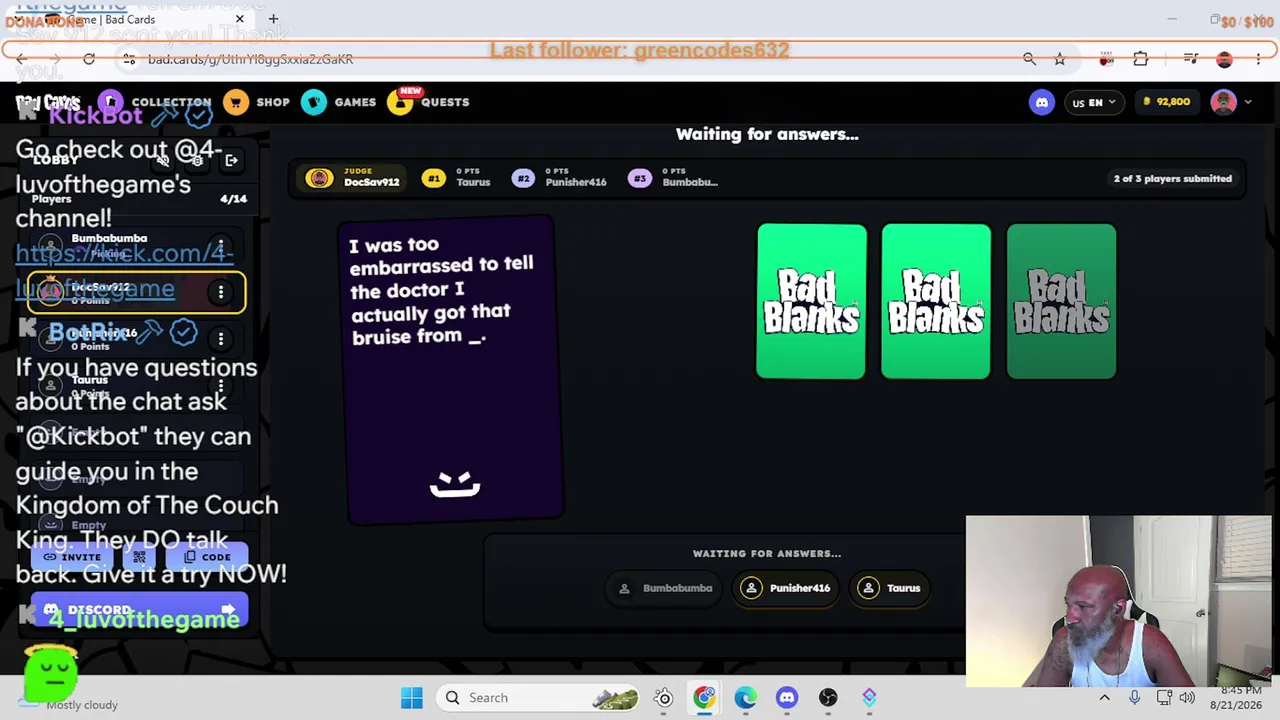
Task: Click the 92,800 coins balance
Action: point(1165,102)
